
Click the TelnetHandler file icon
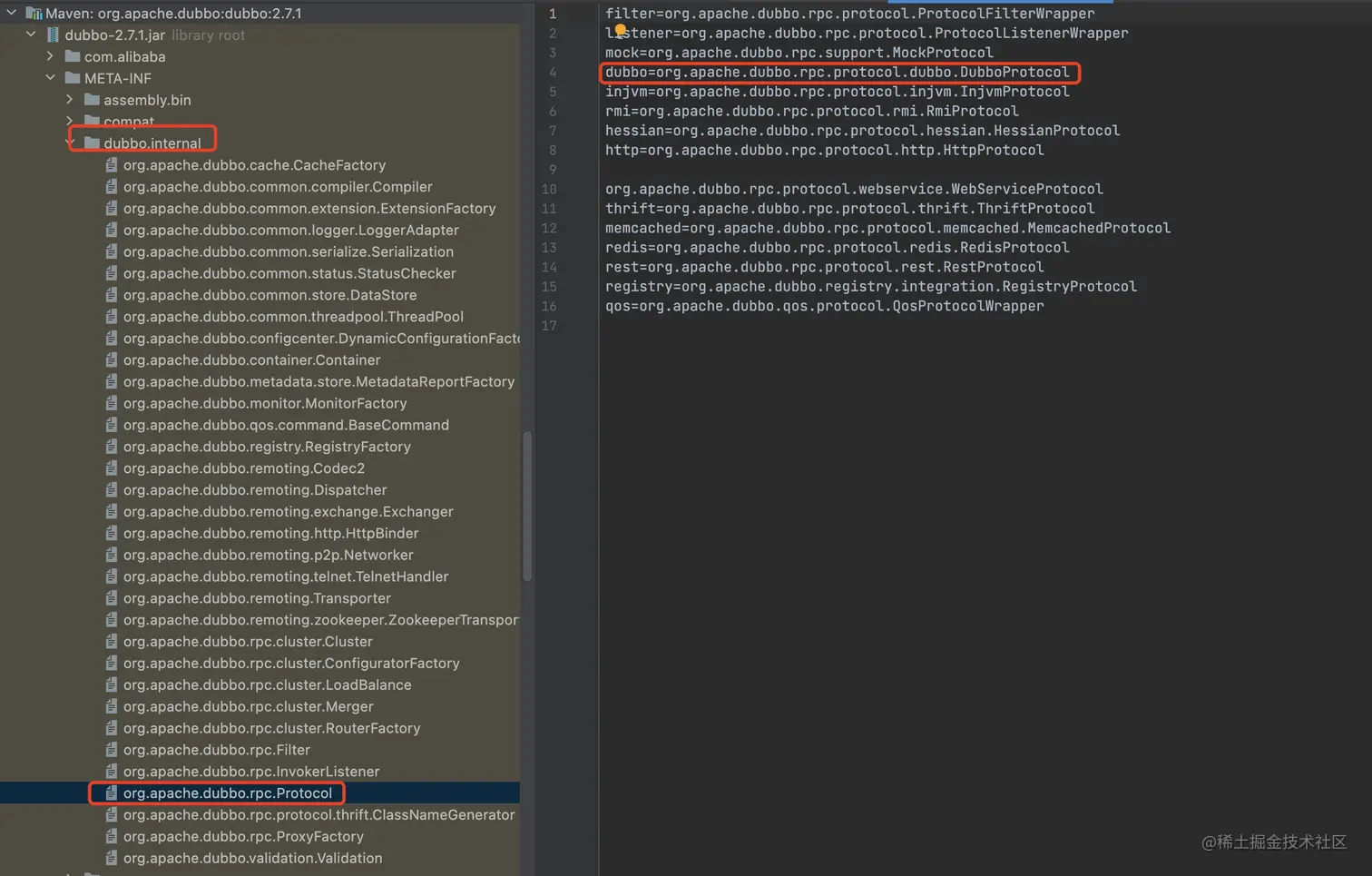[x=112, y=576]
